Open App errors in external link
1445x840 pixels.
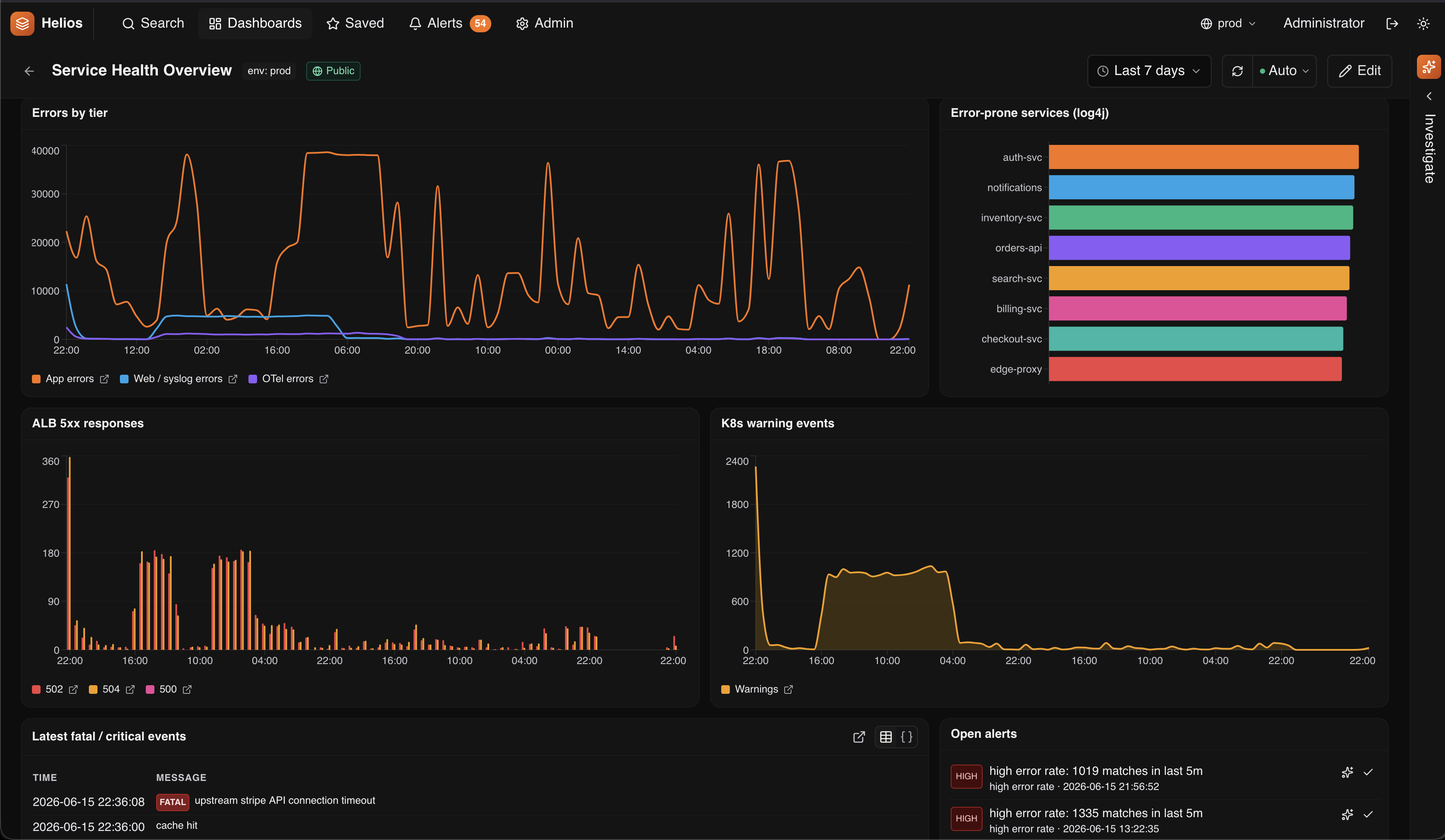(x=104, y=379)
